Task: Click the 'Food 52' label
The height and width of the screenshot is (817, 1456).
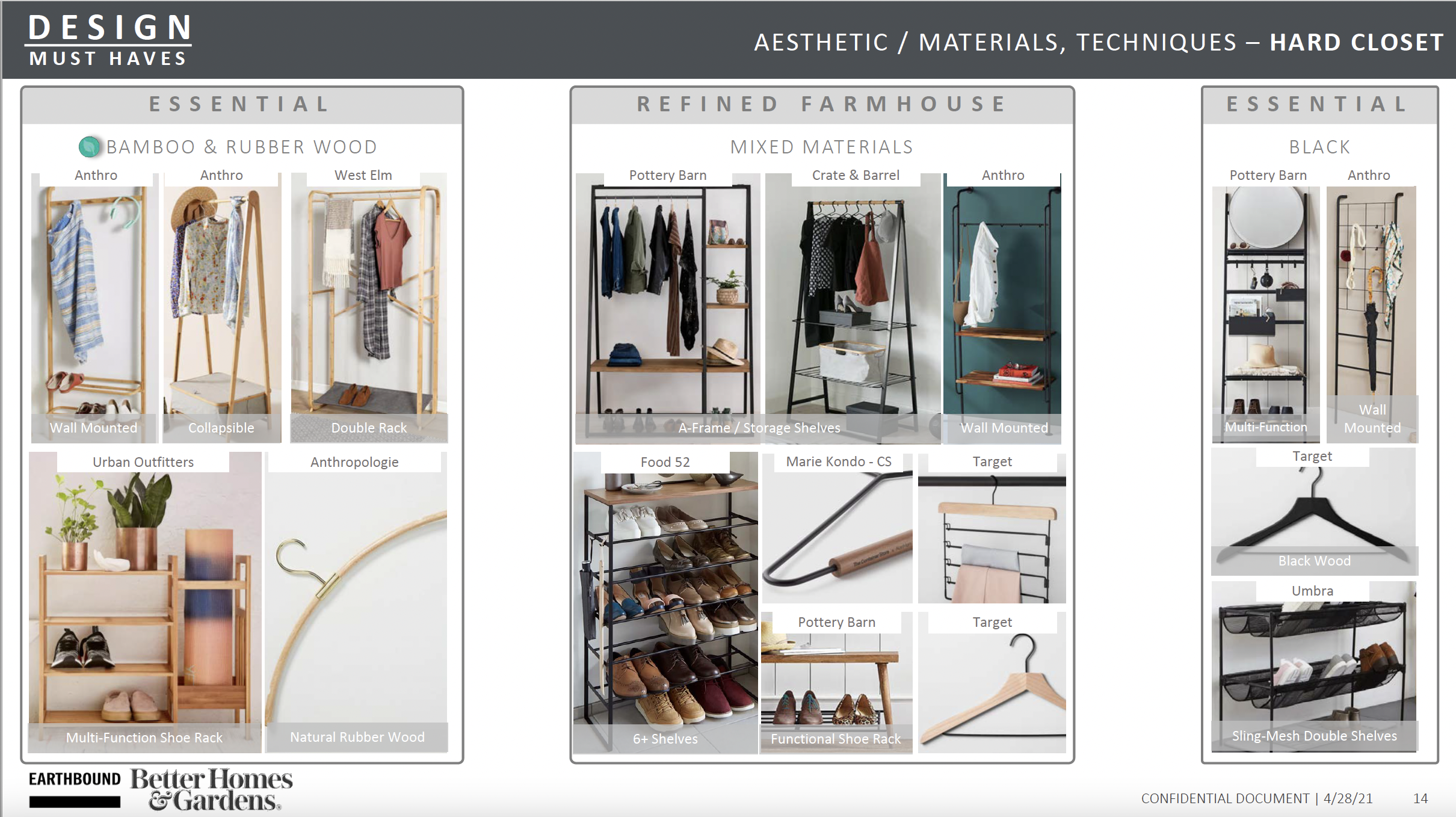Action: pyautogui.click(x=665, y=462)
